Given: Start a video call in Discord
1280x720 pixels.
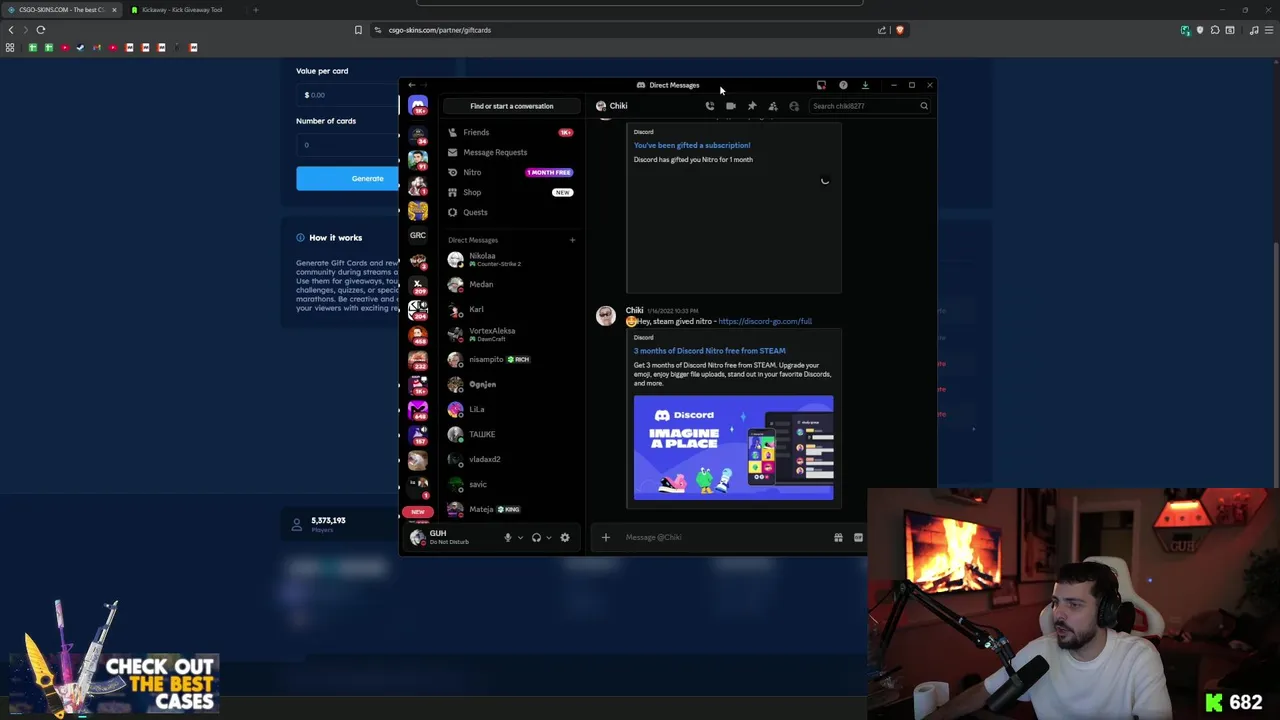Looking at the screenshot, I should [731, 106].
